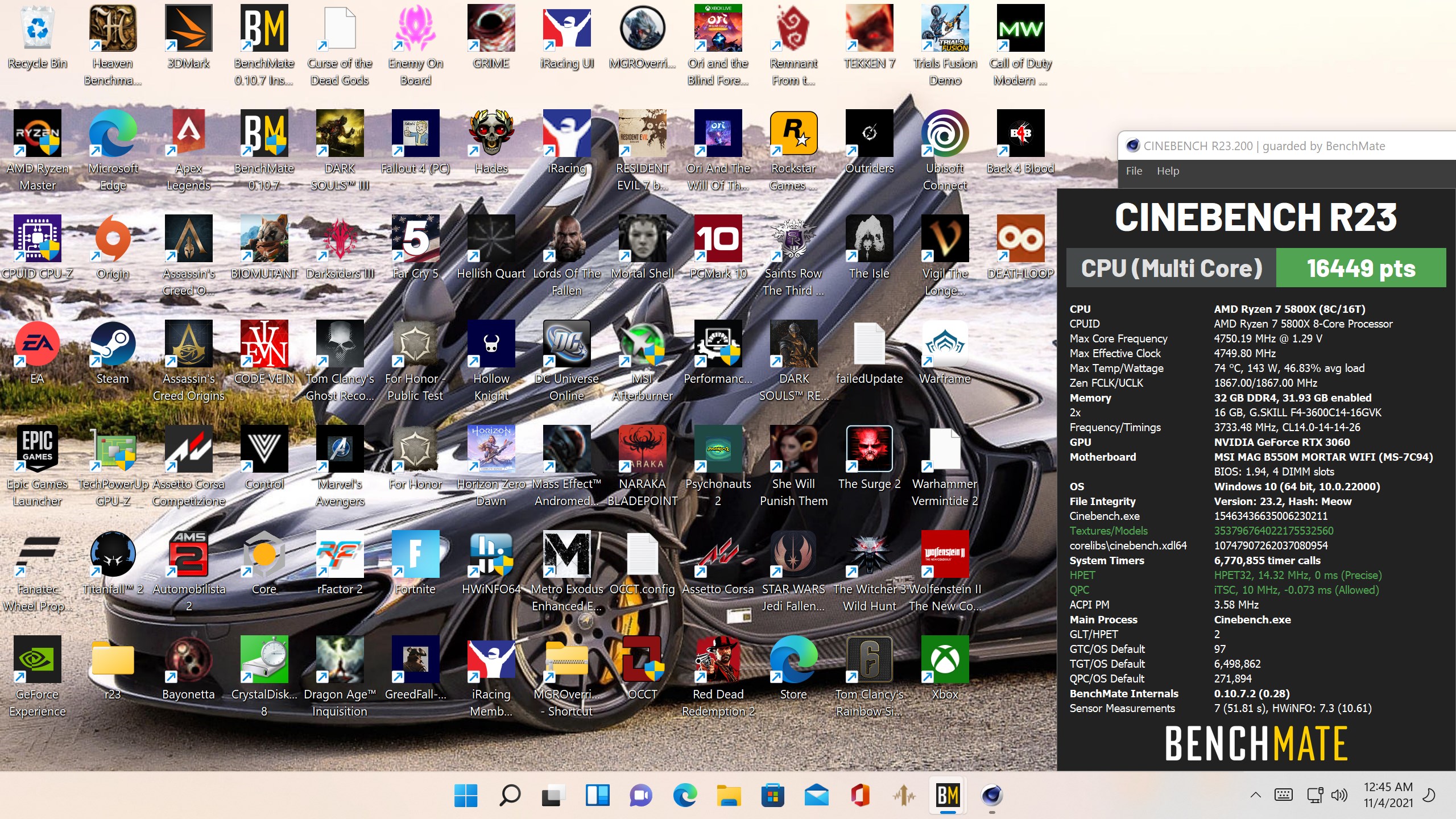Open GeForce Experience desktop icon
1456x819 pixels.
pyautogui.click(x=38, y=677)
